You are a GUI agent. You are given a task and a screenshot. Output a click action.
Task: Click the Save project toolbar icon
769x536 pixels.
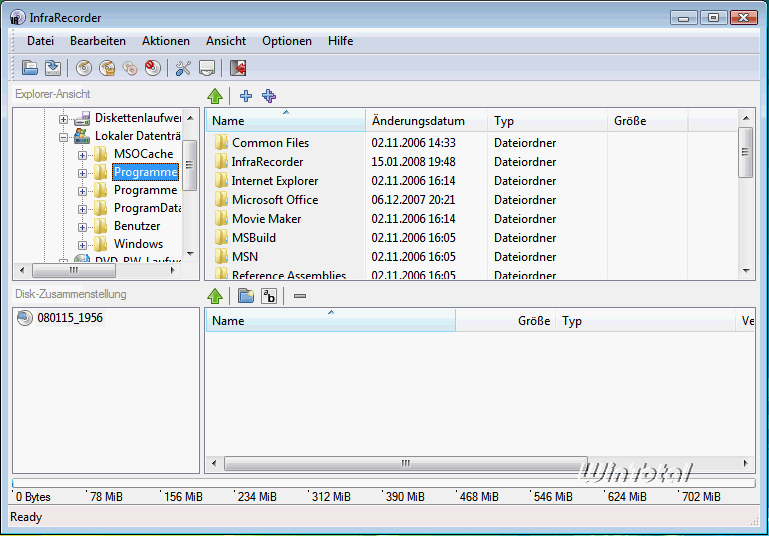coord(53,68)
